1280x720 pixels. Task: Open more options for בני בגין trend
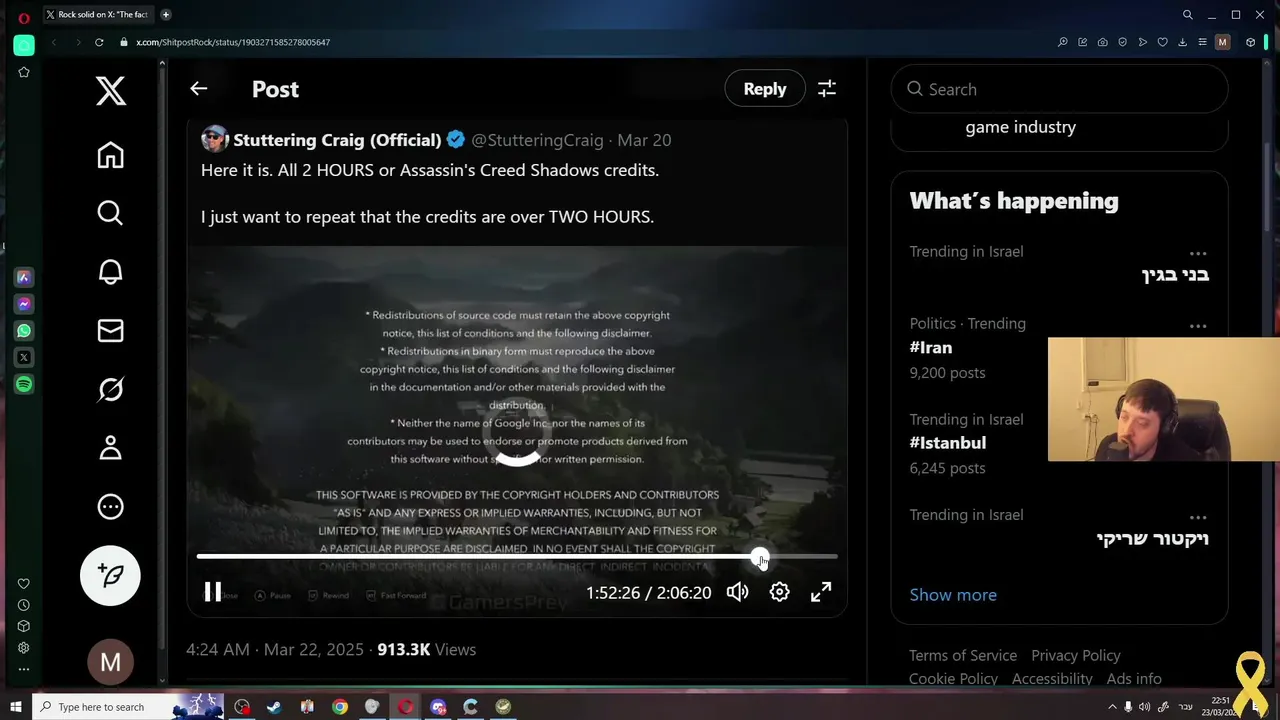pos(1198,254)
